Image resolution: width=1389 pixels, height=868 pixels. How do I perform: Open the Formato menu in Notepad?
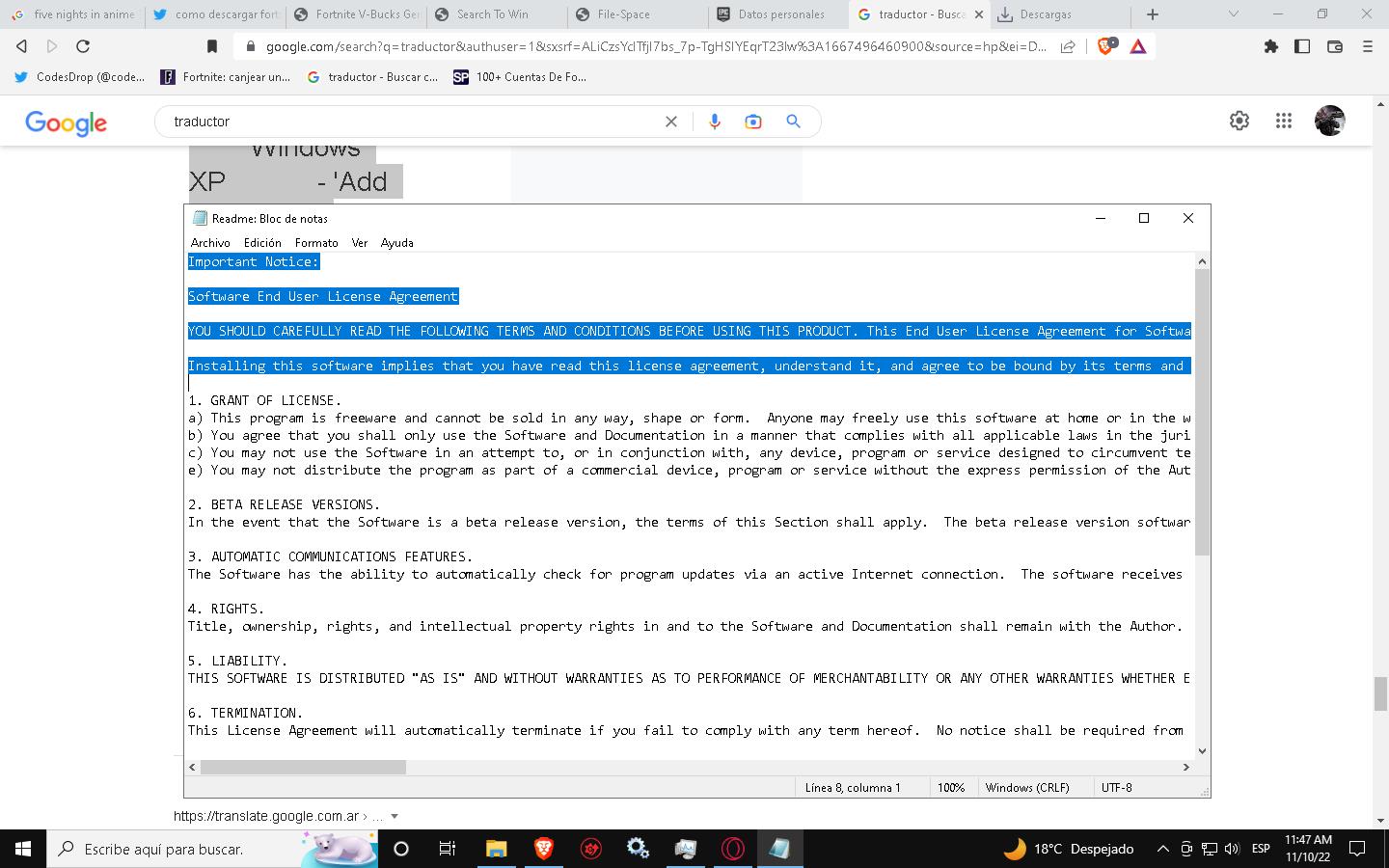(x=316, y=243)
